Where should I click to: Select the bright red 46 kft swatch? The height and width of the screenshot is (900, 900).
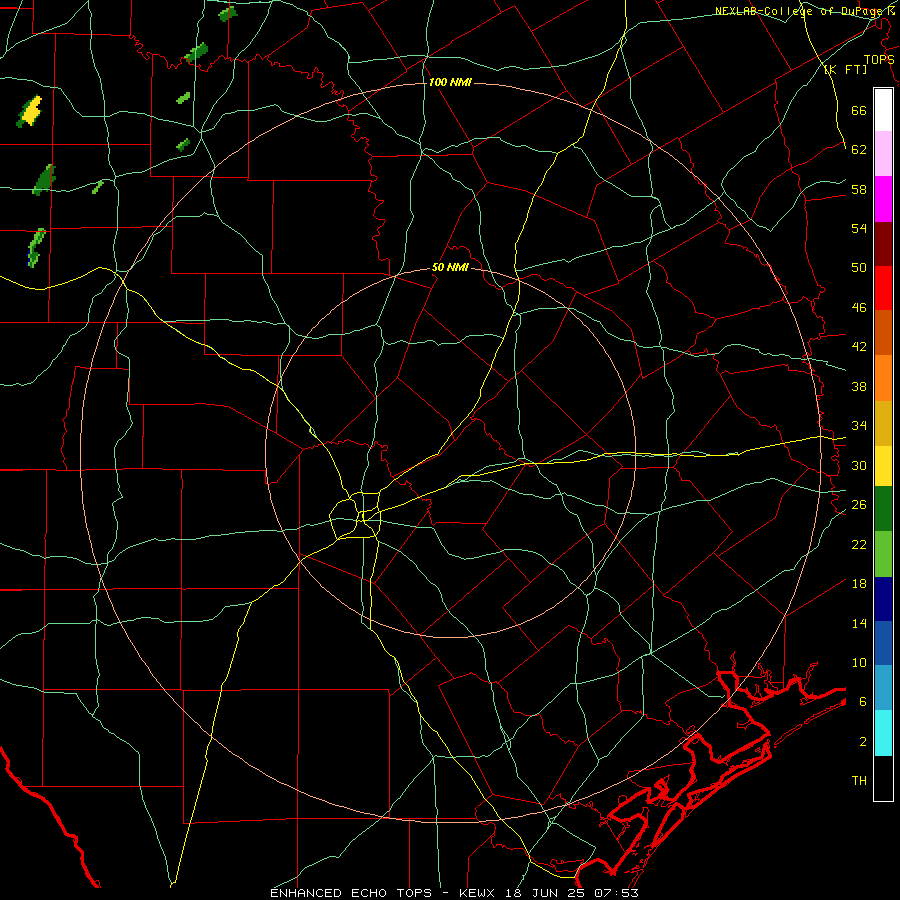pos(883,288)
